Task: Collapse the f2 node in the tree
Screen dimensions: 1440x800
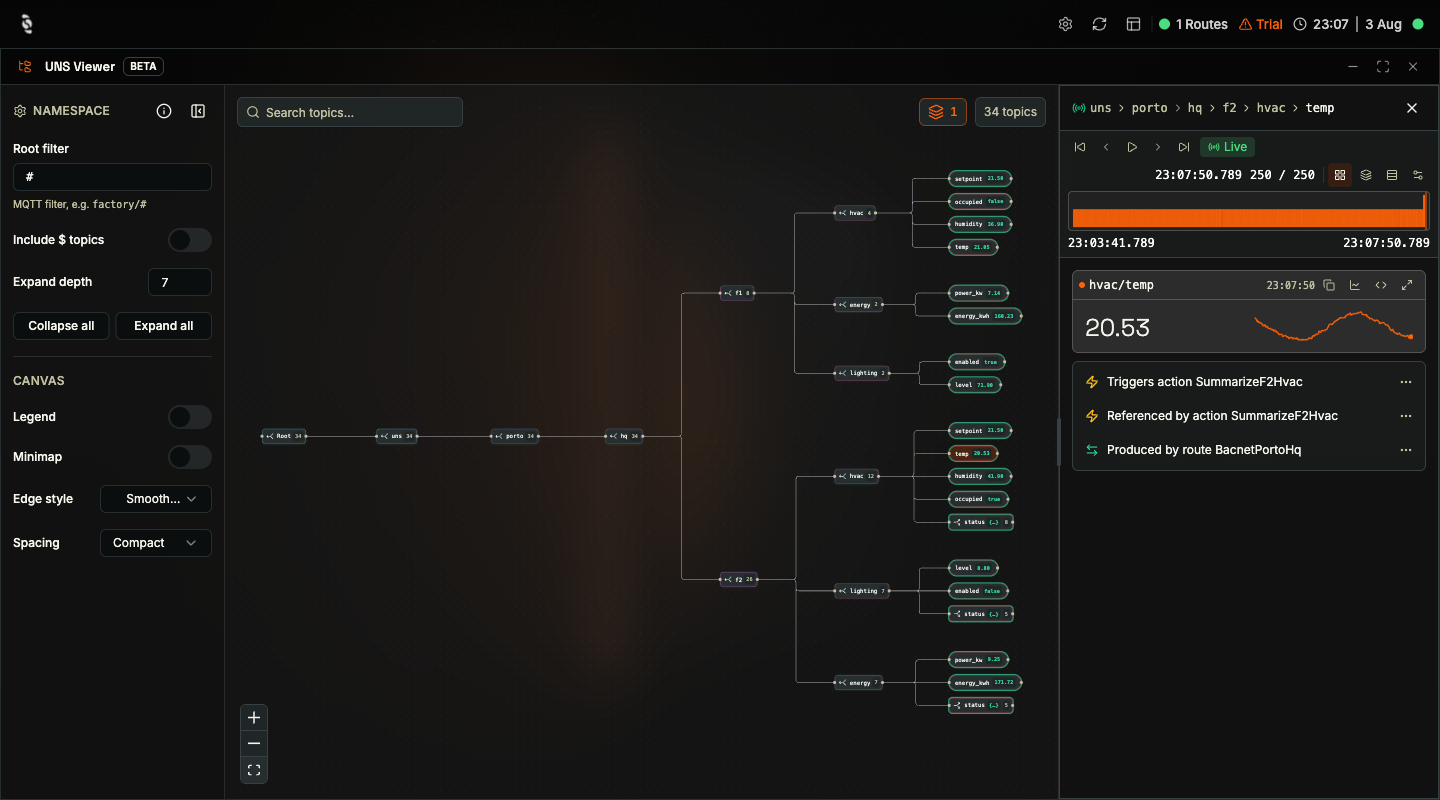Action: [x=738, y=579]
